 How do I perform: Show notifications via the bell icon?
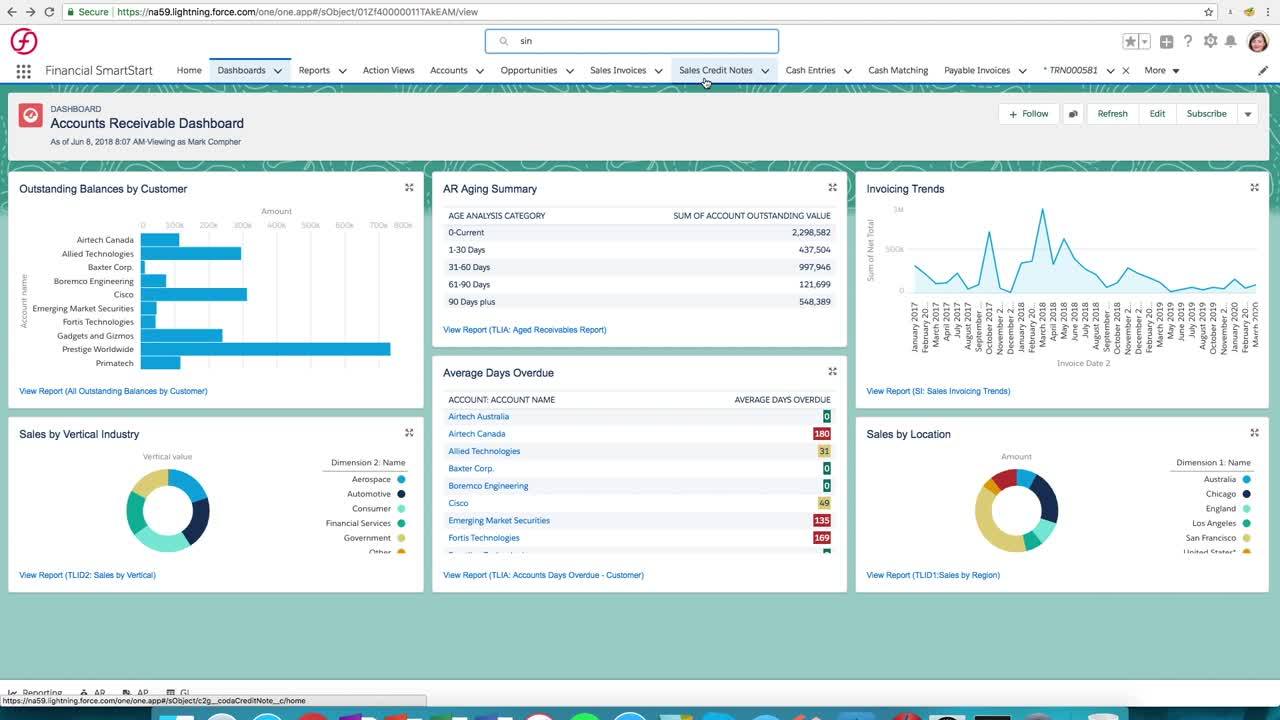[x=1231, y=41]
